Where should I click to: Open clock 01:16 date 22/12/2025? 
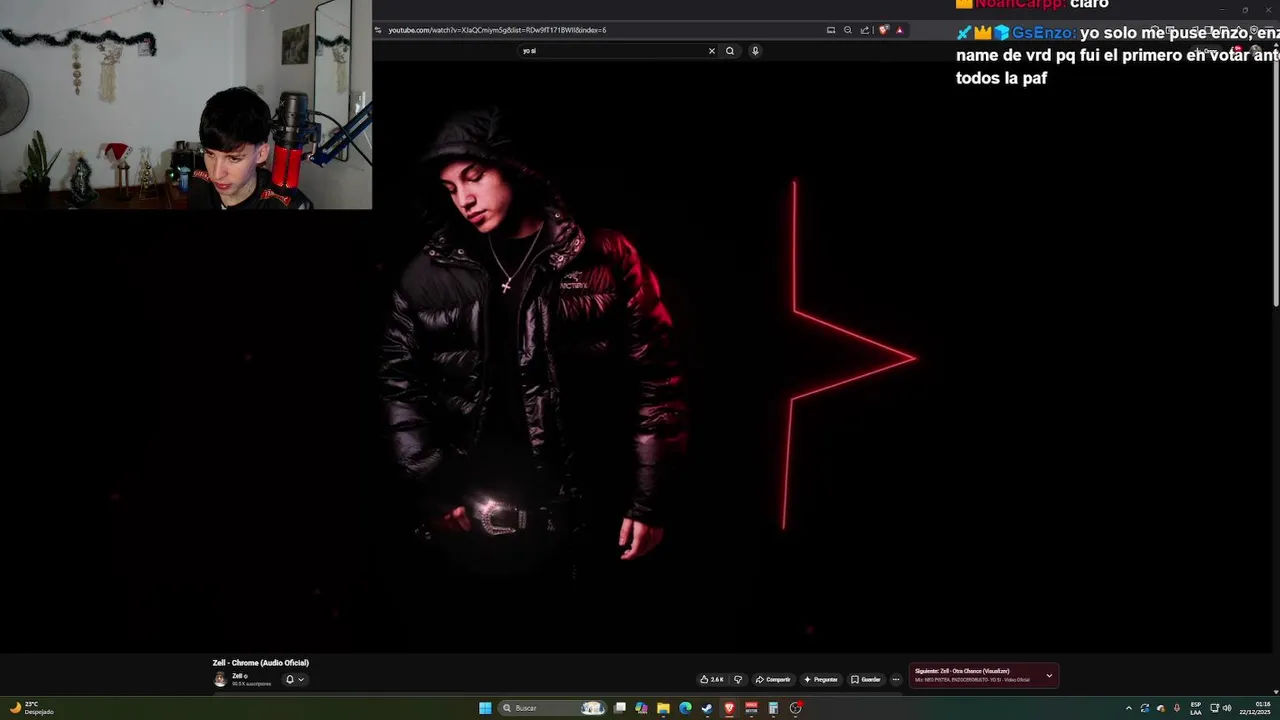tap(1257, 708)
